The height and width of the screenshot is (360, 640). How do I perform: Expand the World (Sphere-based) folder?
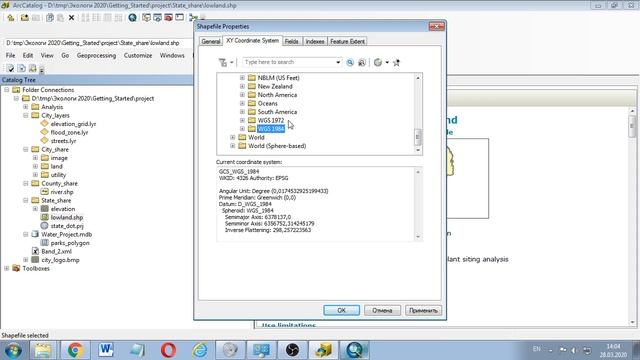pyautogui.click(x=233, y=146)
